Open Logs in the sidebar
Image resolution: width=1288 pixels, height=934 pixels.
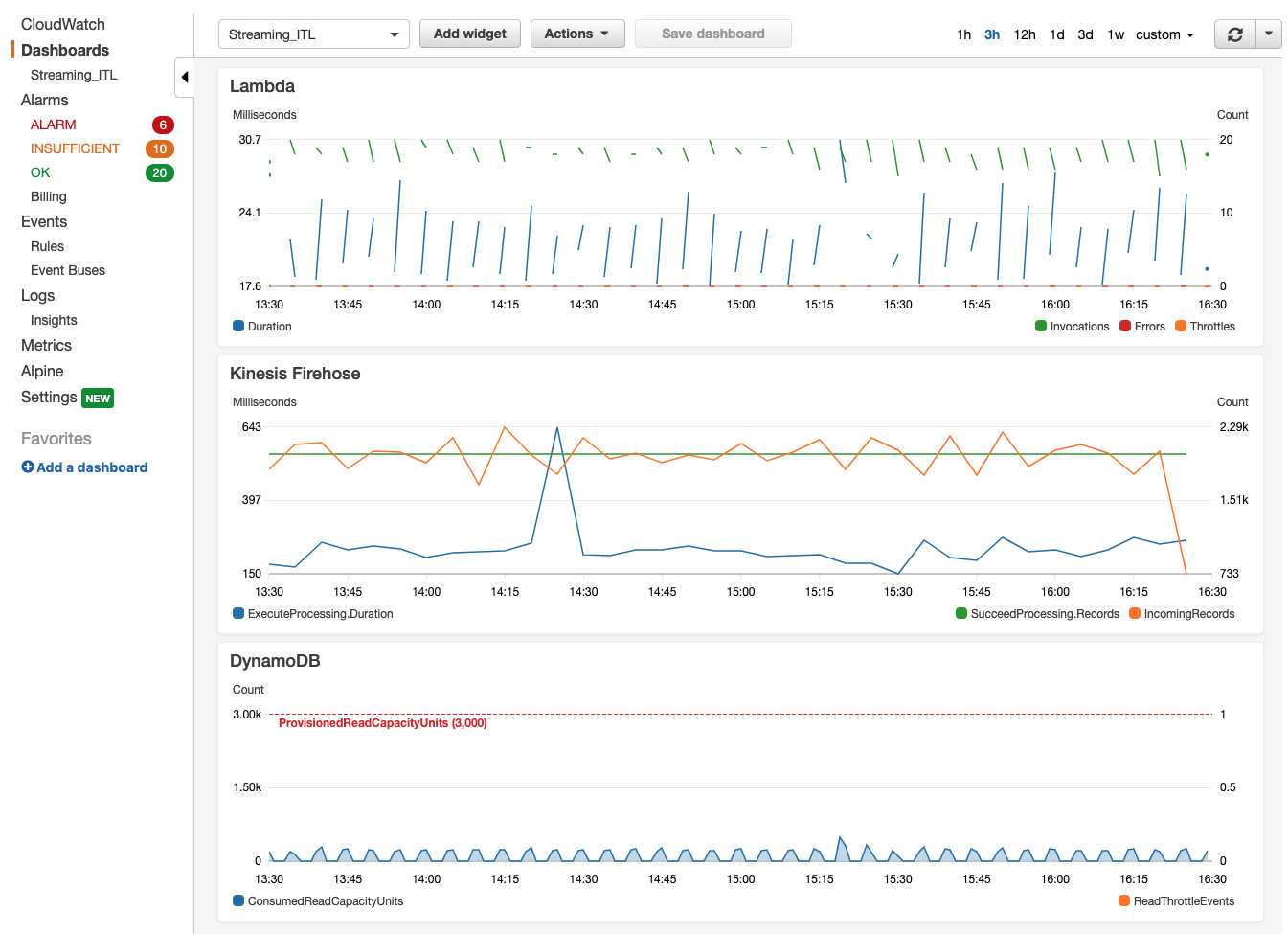tap(38, 295)
